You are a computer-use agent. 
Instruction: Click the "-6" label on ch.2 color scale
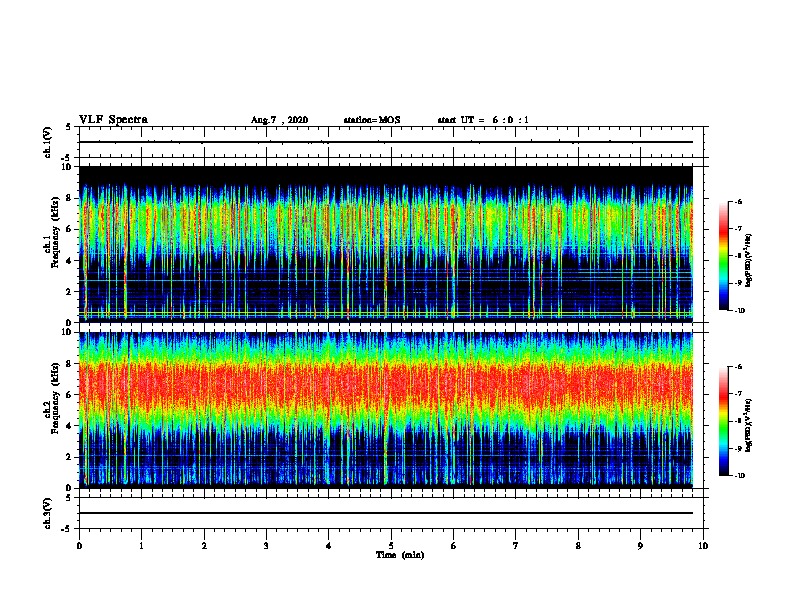738,367
